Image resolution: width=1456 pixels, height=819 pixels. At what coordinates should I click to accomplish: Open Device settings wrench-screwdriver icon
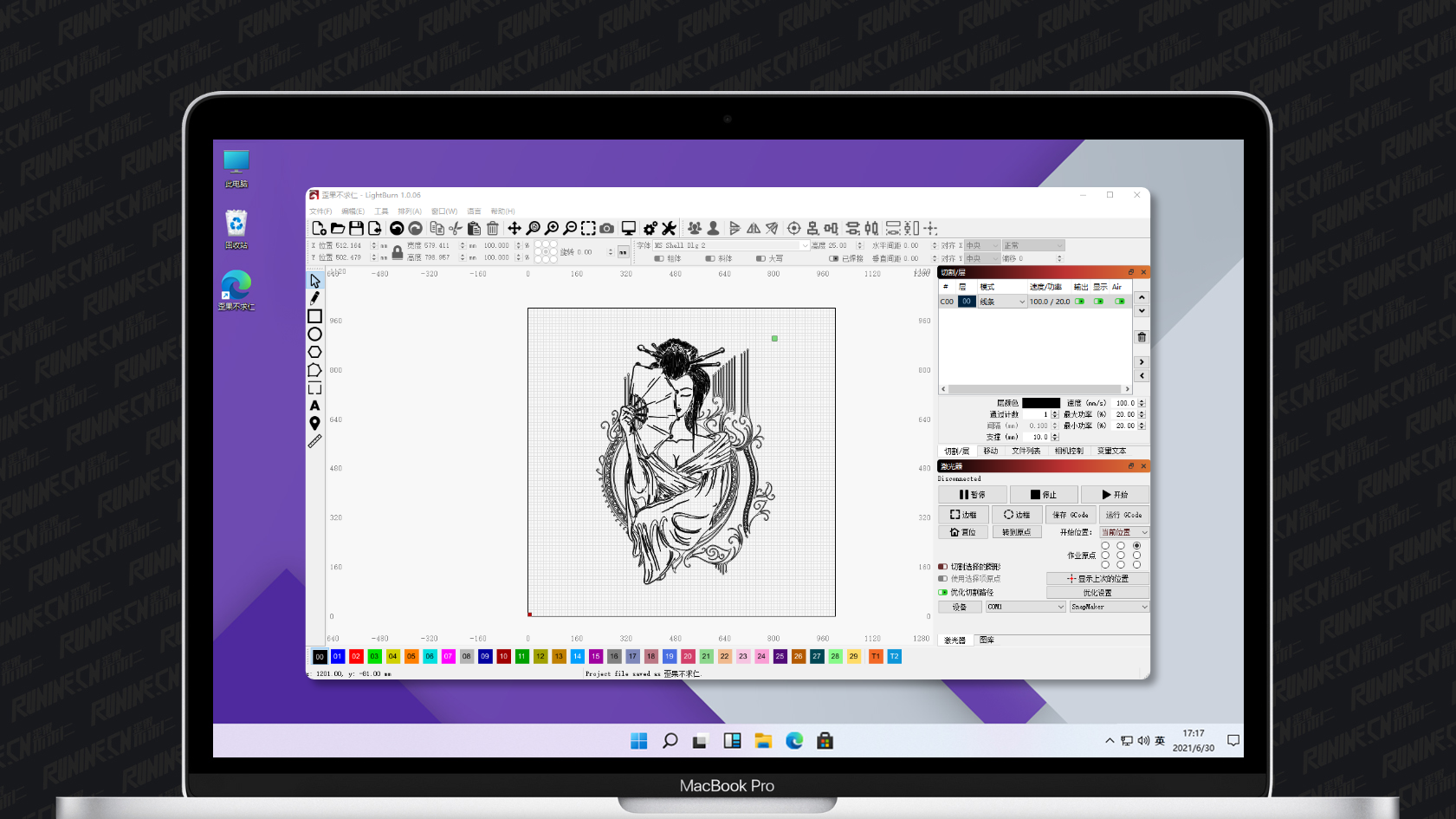669,228
